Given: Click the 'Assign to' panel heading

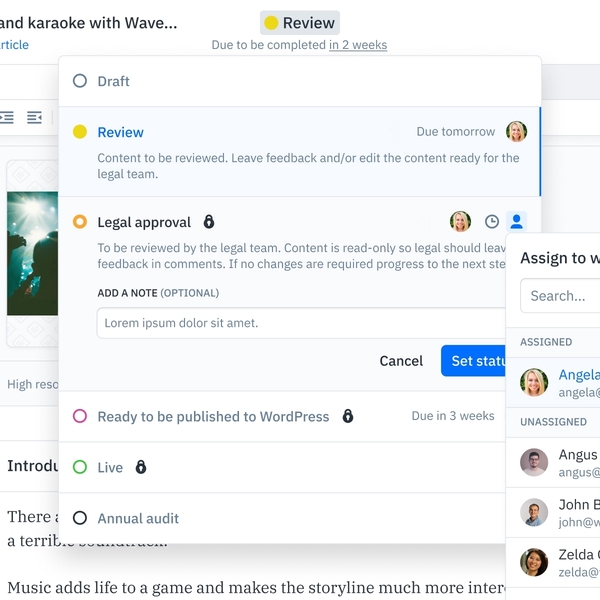Looking at the screenshot, I should [560, 258].
